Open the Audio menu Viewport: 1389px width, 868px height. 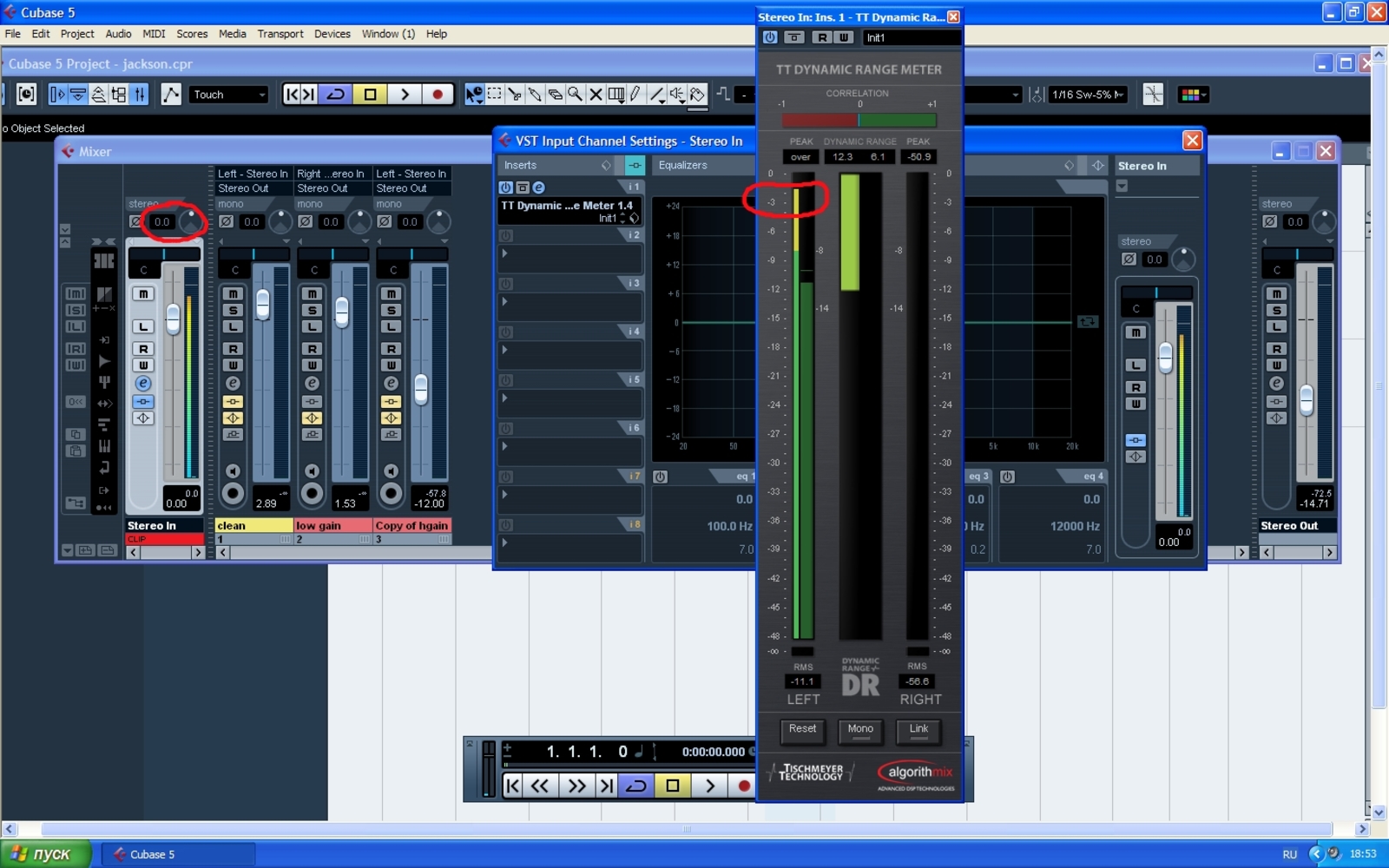point(118,34)
